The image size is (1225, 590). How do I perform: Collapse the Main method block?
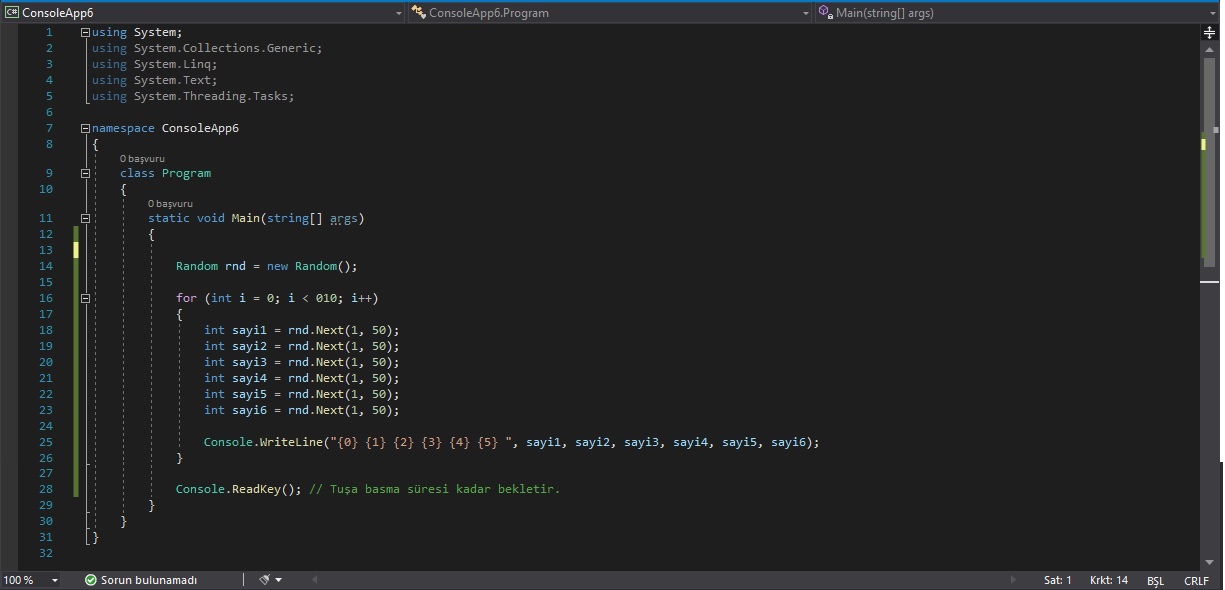point(85,218)
